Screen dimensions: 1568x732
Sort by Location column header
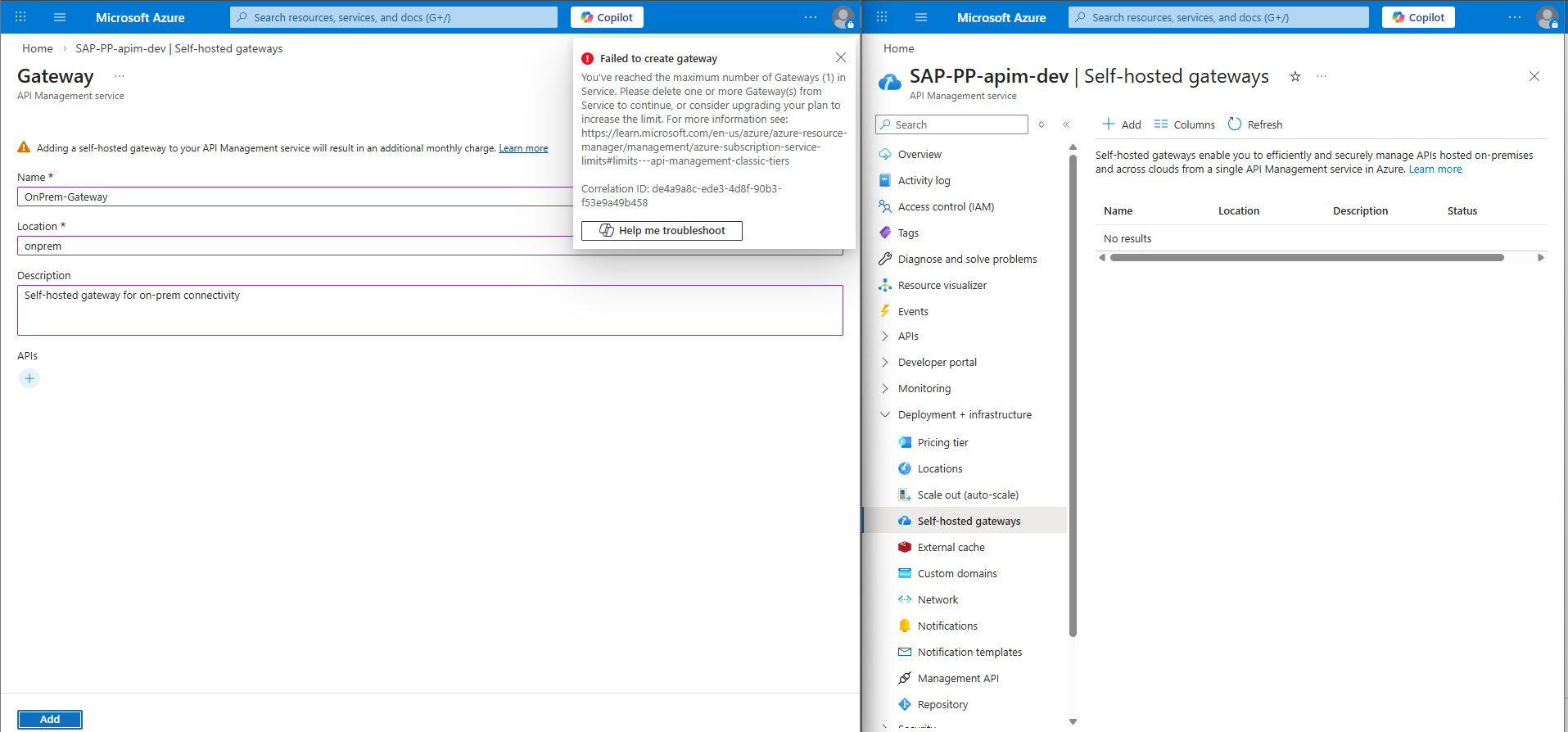(x=1238, y=211)
